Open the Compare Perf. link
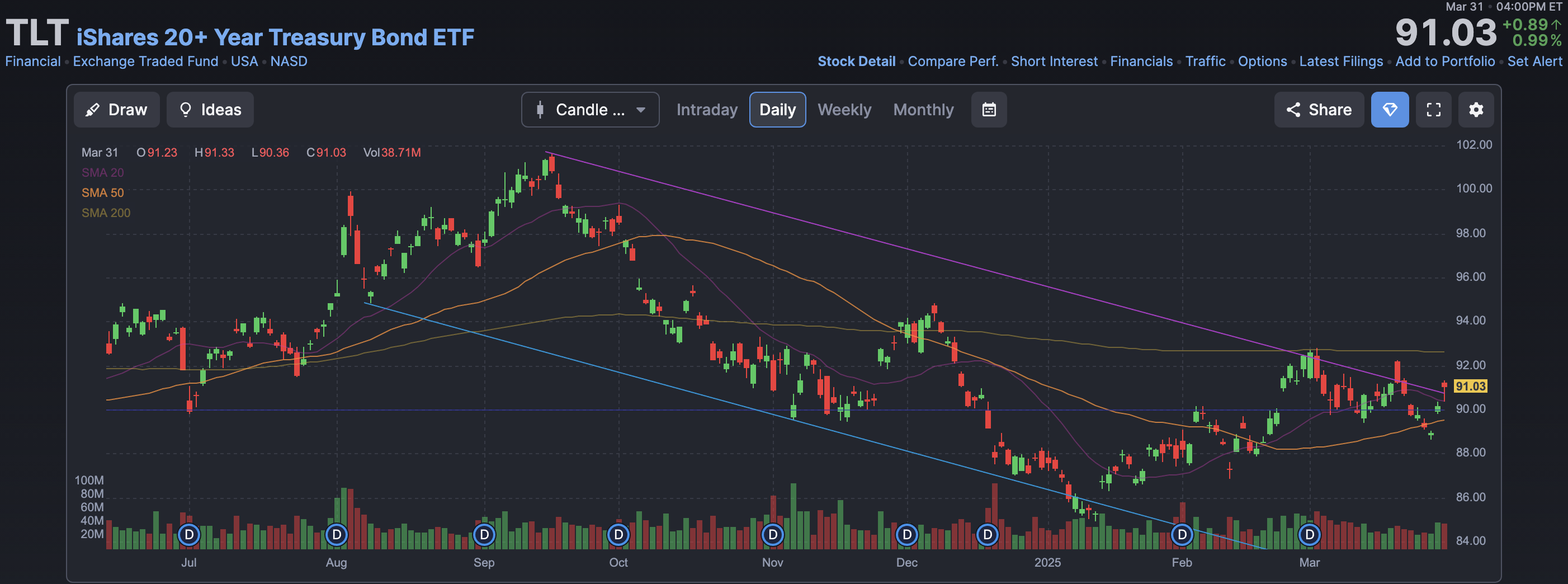The width and height of the screenshot is (1568, 584). point(953,62)
